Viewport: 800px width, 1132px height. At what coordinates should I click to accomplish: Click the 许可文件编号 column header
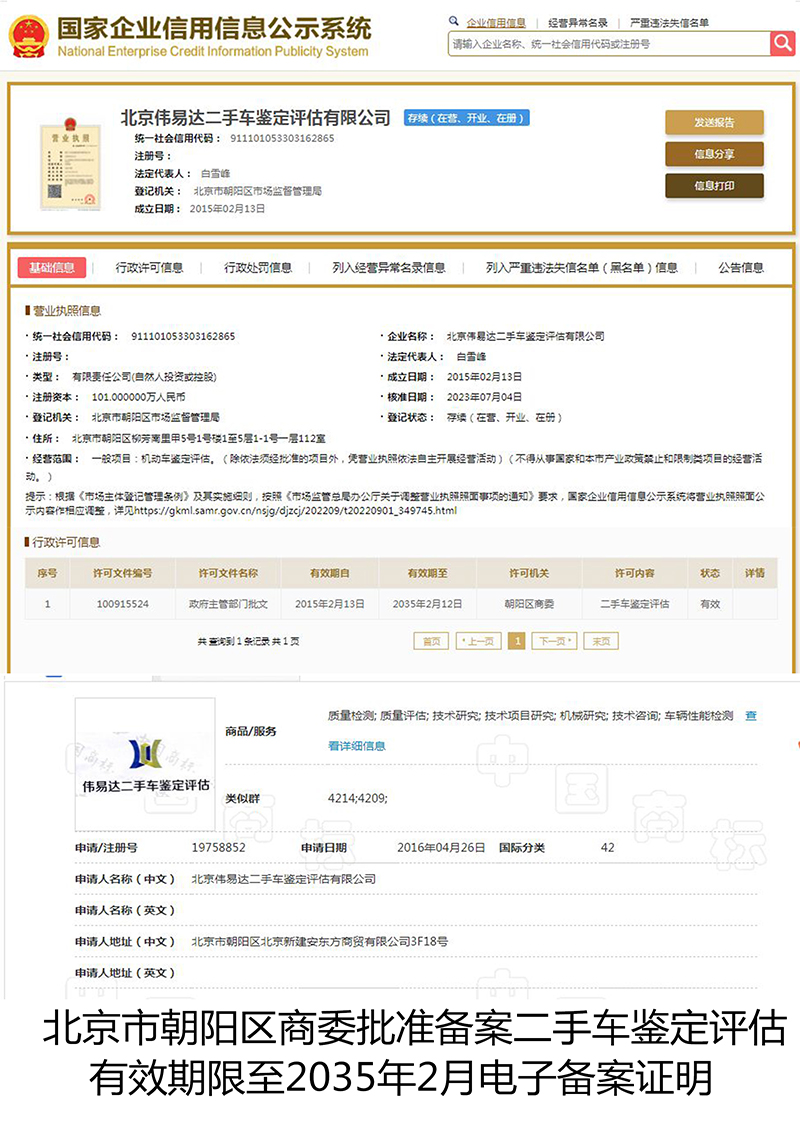pos(123,573)
